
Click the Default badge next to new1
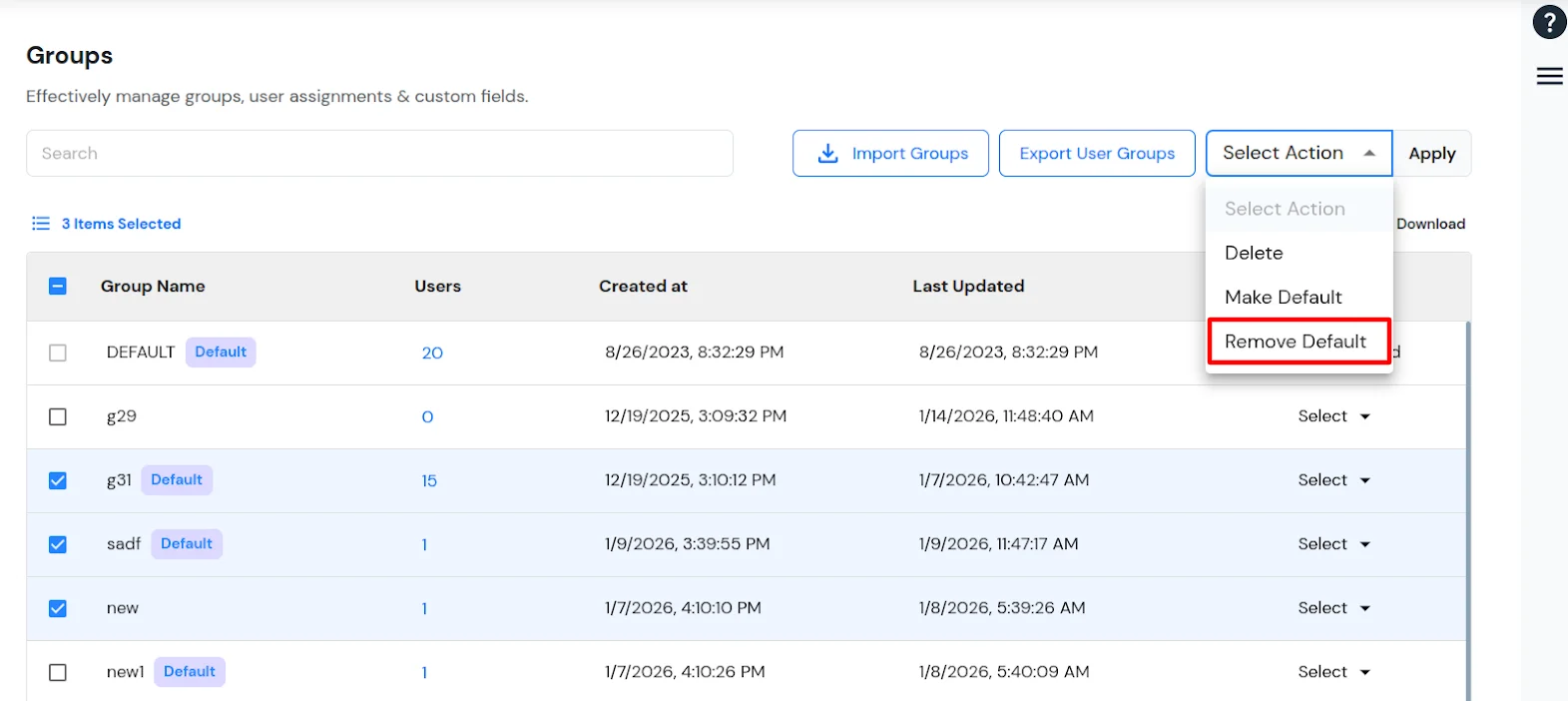190,672
